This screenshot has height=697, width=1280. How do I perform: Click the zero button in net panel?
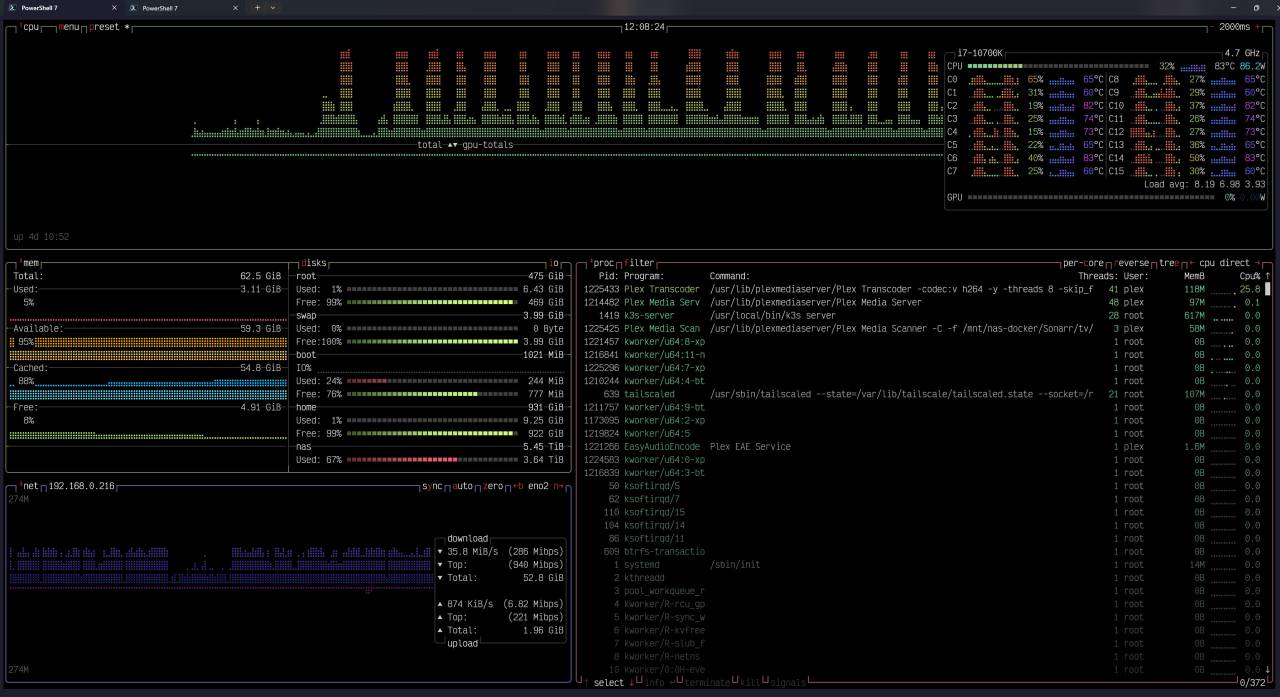(x=494, y=486)
